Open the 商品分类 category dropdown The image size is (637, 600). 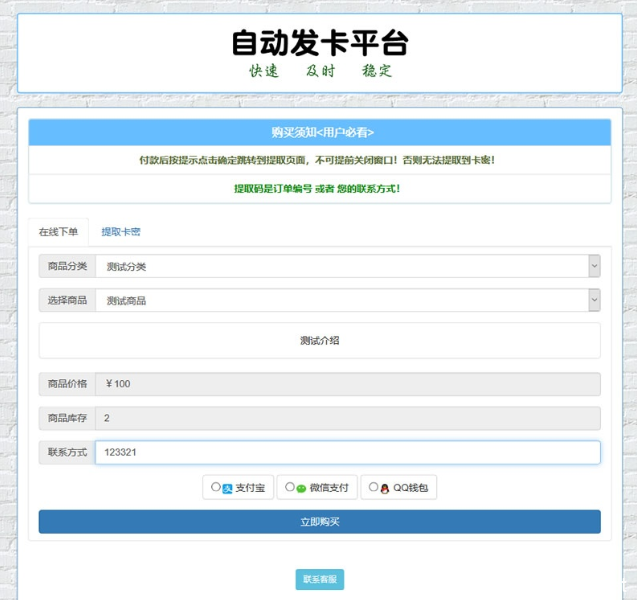[x=346, y=266]
